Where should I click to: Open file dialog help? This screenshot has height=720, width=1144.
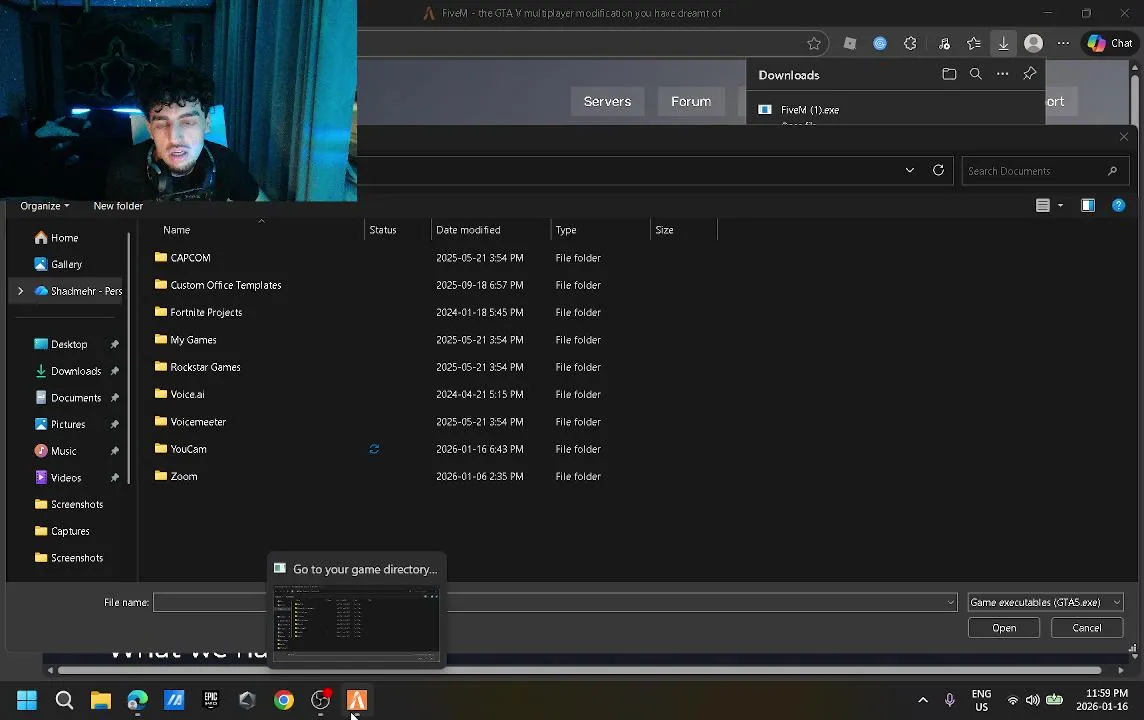pos(1118,206)
